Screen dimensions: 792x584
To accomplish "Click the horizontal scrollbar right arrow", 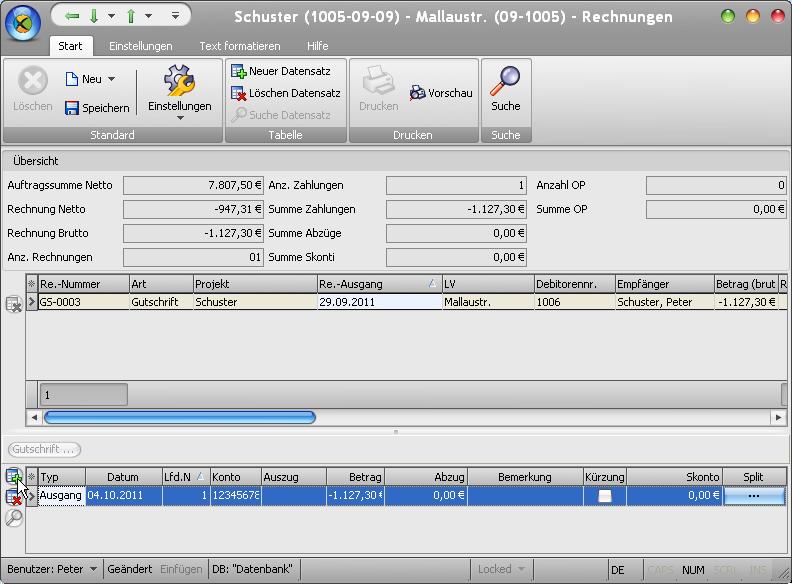I will point(778,417).
